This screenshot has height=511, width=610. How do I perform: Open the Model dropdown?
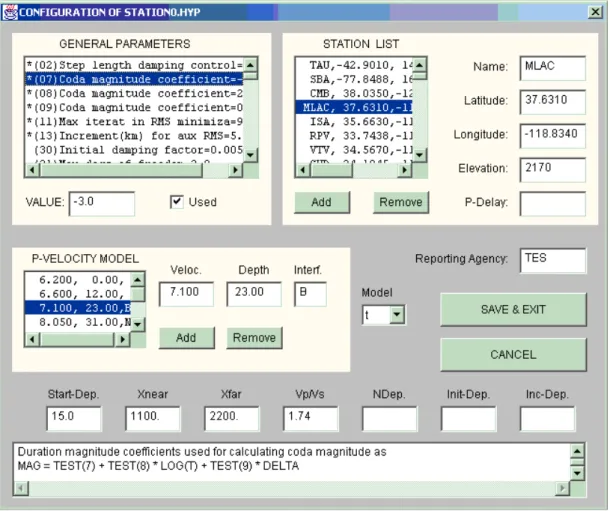397,315
